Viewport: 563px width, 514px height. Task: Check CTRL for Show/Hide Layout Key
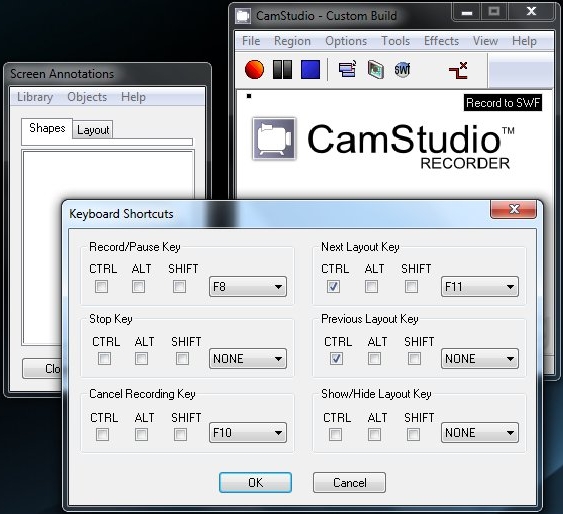pyautogui.click(x=335, y=435)
